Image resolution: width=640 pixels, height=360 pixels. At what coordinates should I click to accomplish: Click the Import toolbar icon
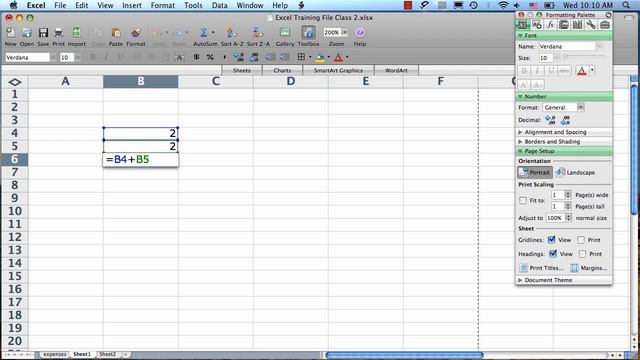click(76, 33)
